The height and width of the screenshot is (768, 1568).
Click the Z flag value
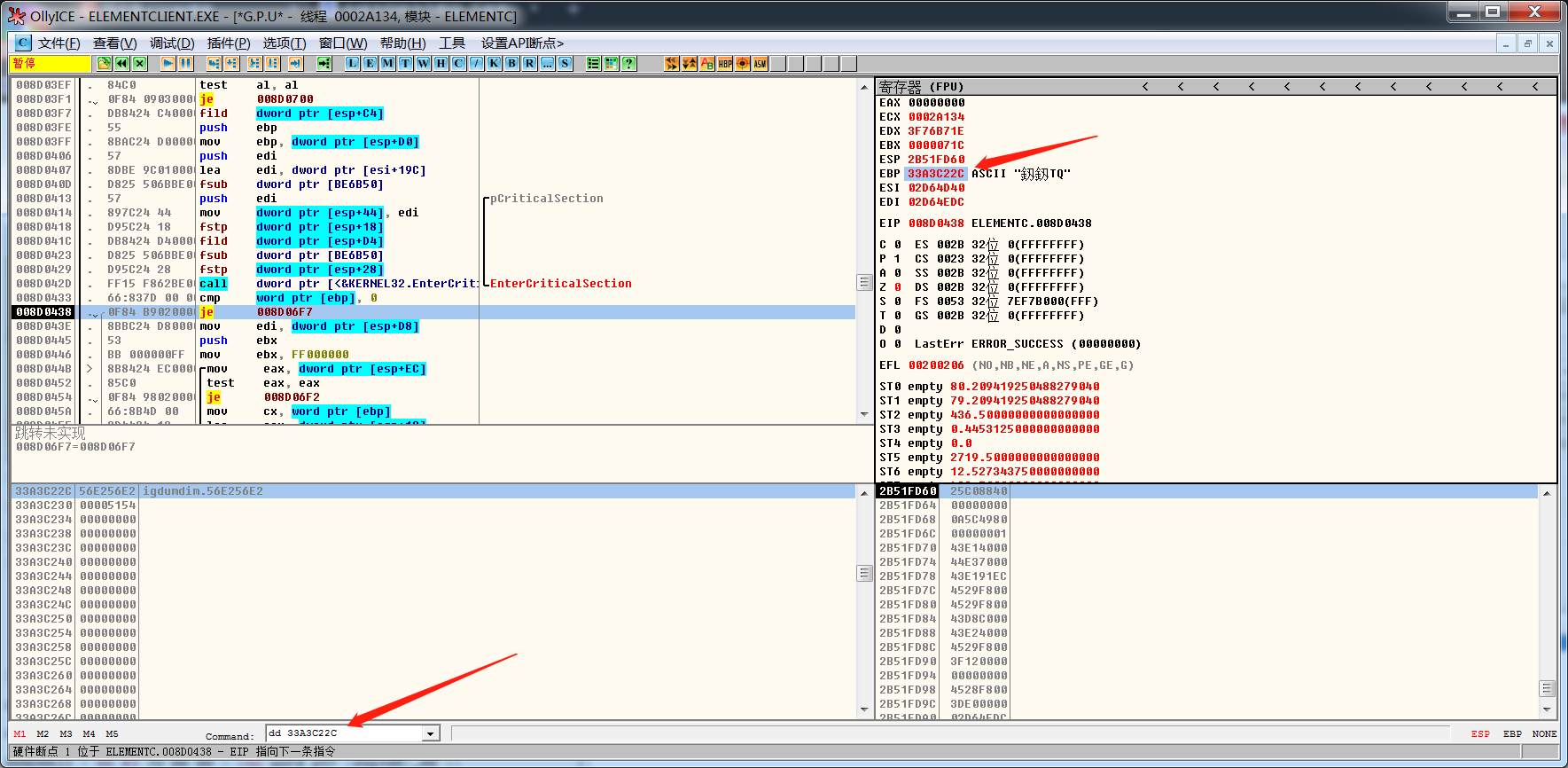pos(898,287)
